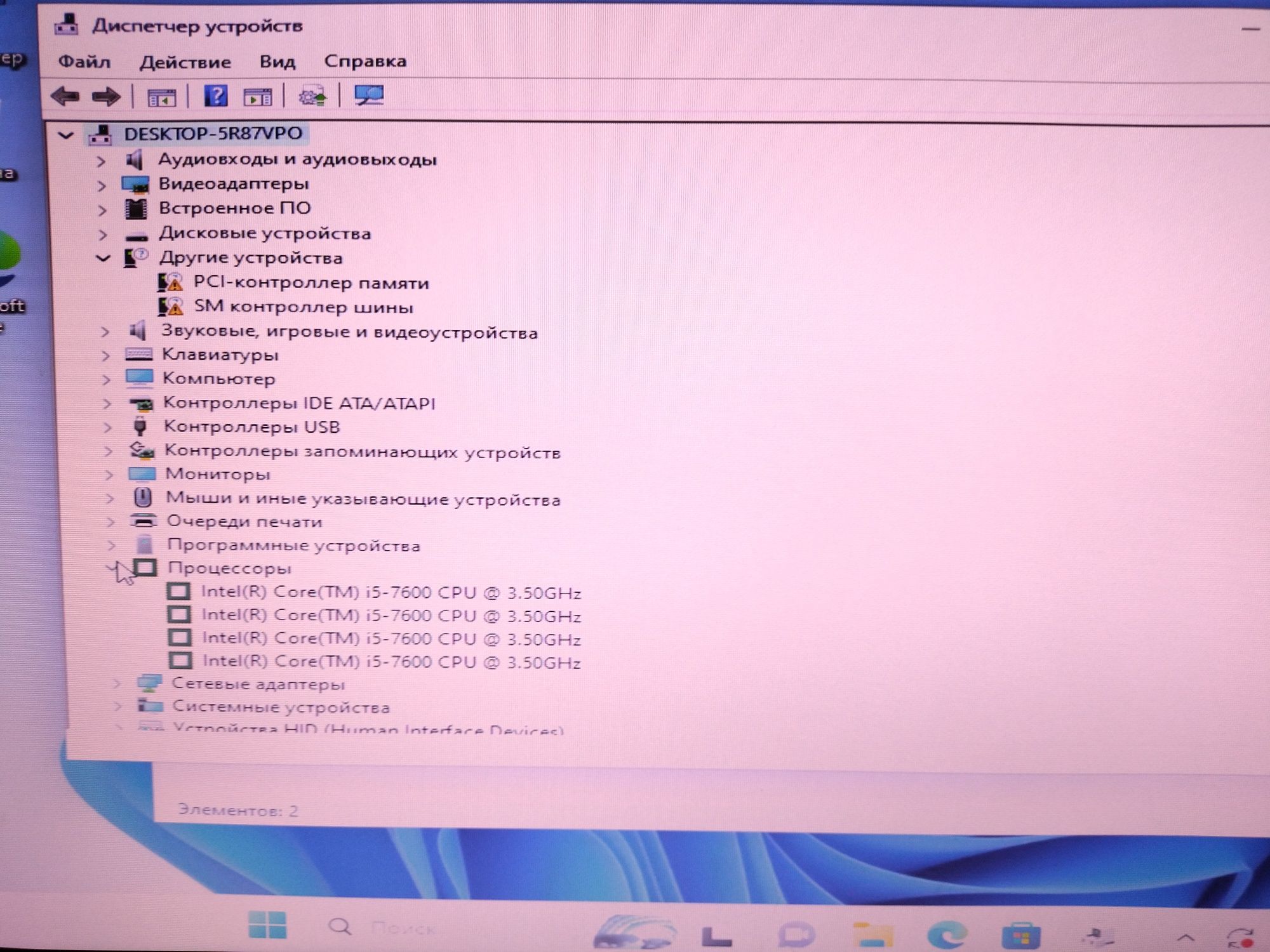Open the Help question-mark toolbar icon
This screenshot has height=952, width=1270.
(x=216, y=96)
